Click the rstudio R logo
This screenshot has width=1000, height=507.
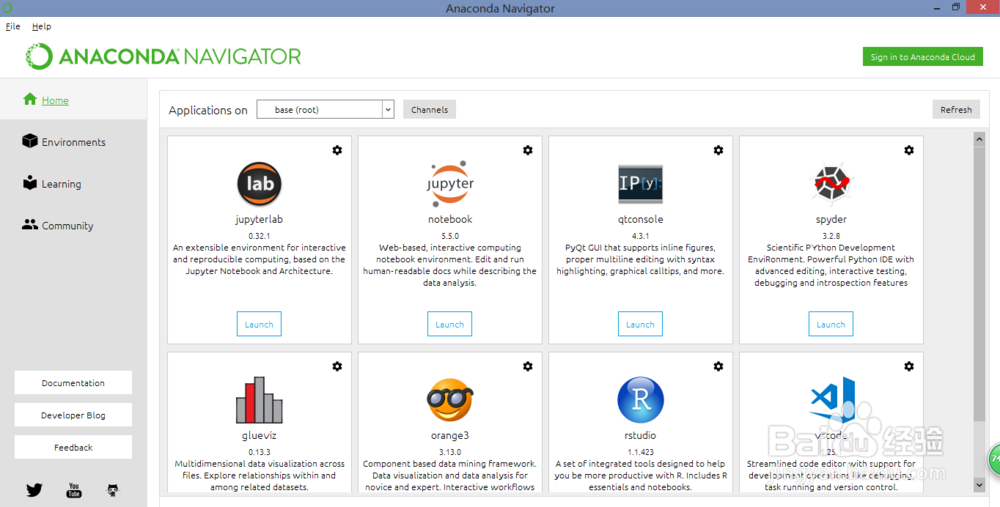640,400
